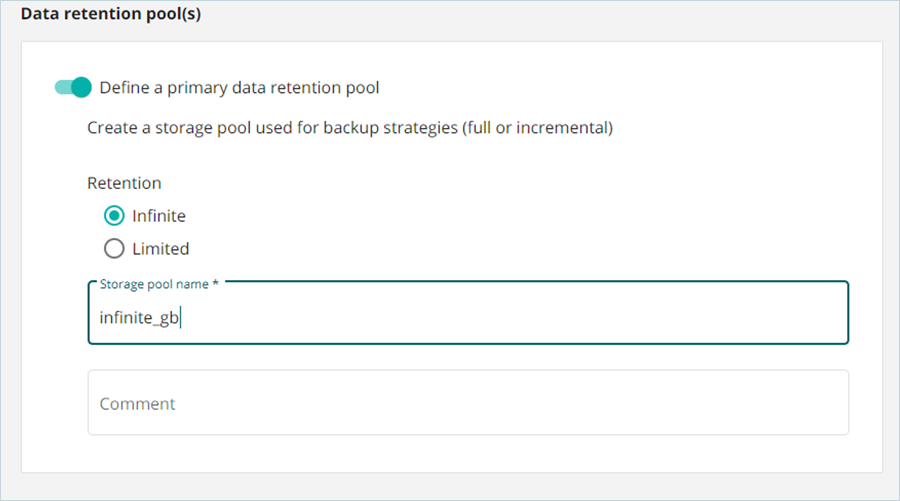
Task: Click the blank right side of the Comment box
Action: (x=700, y=403)
